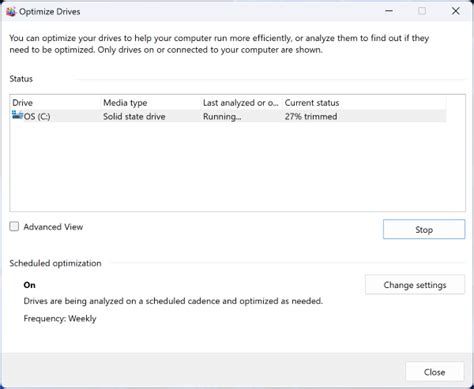Click the Frequency: Weekly text

coord(60,319)
